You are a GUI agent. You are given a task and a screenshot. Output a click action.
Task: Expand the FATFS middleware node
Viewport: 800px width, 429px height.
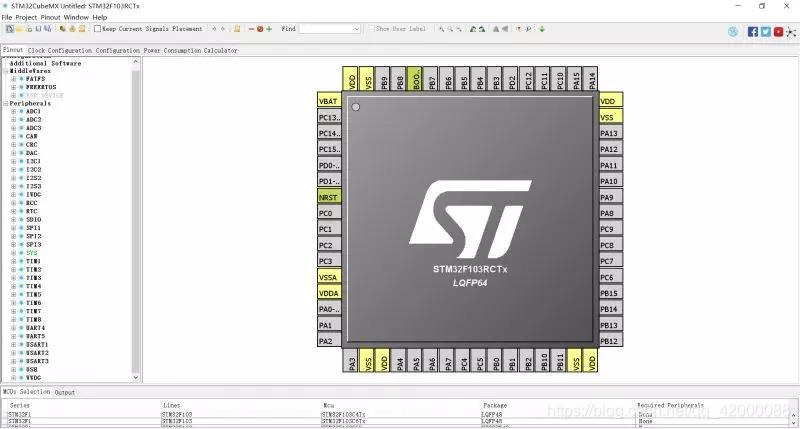(x=14, y=79)
